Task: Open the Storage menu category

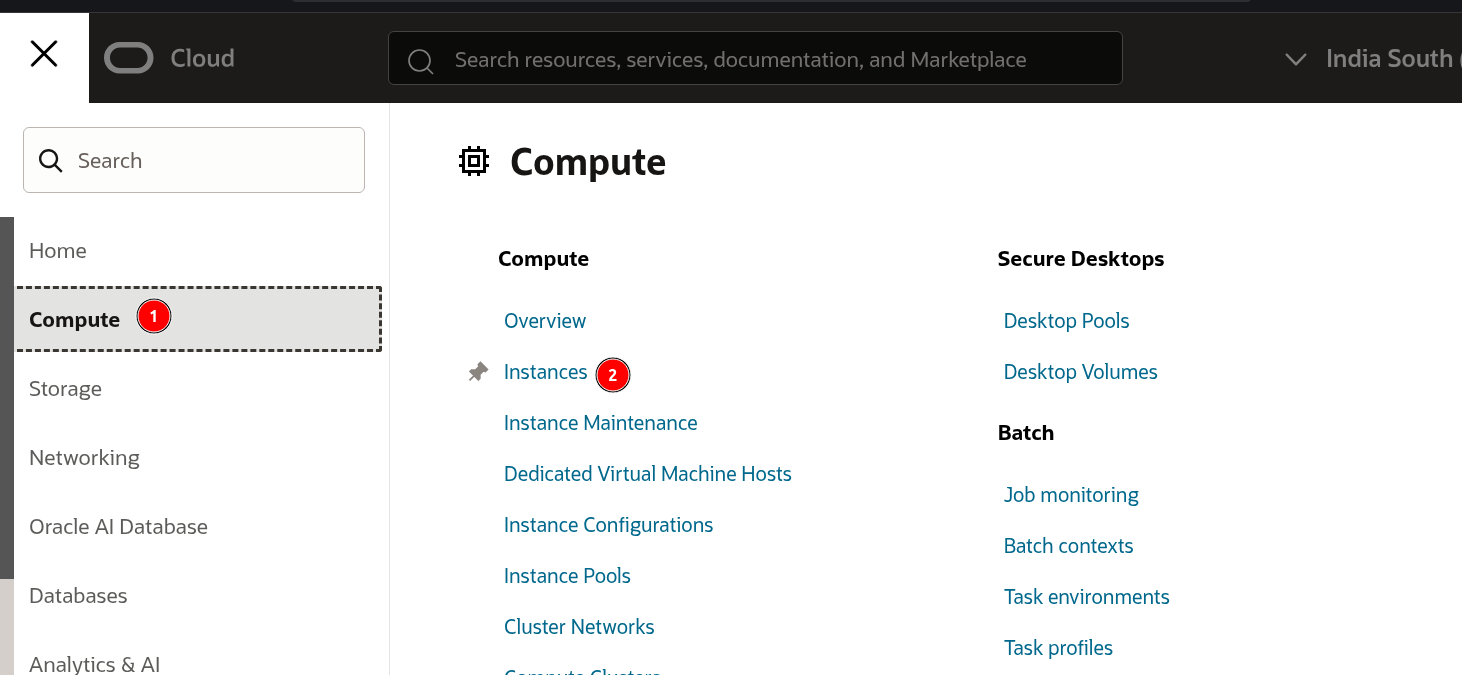Action: click(x=65, y=388)
